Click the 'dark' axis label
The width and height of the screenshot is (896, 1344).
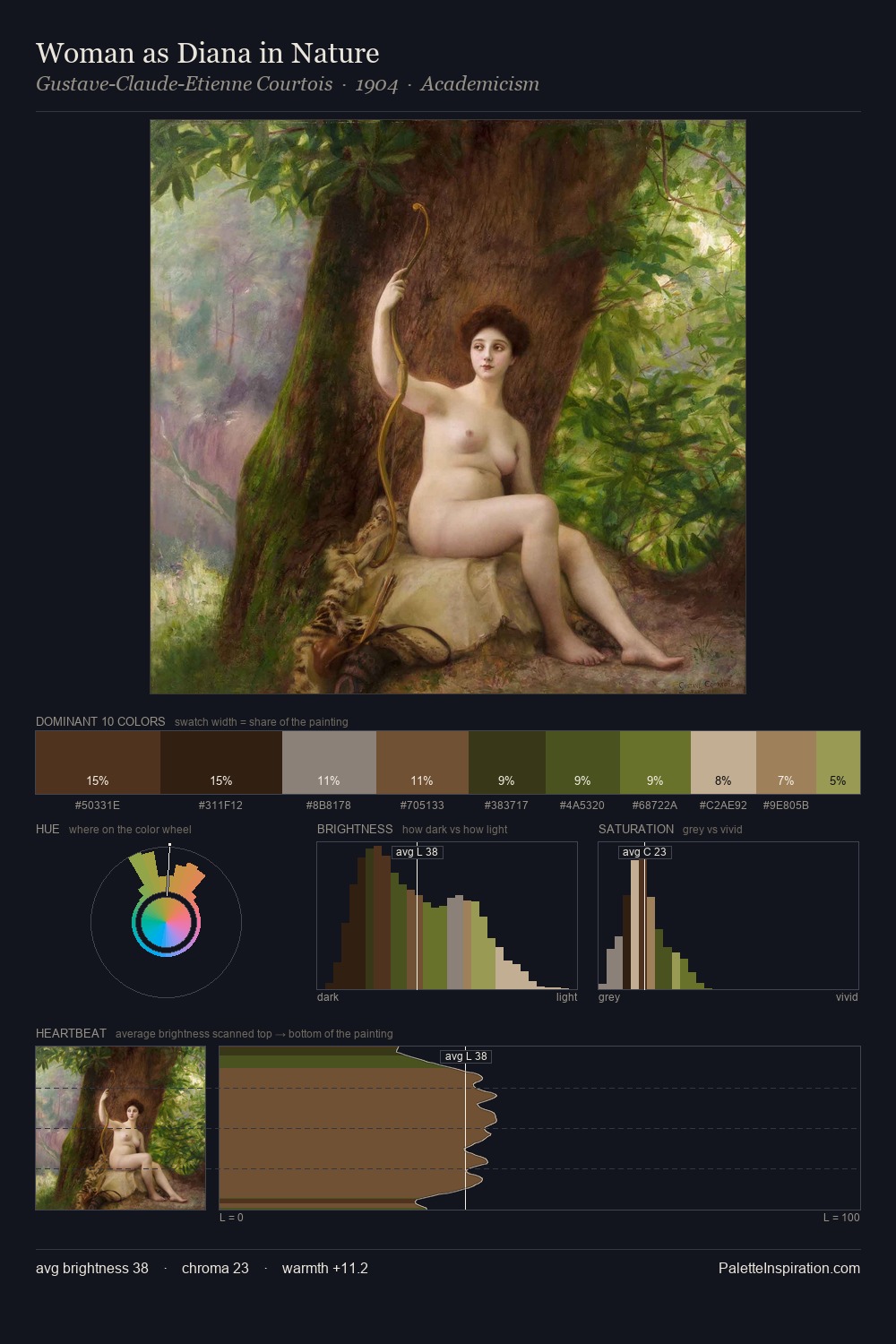(x=328, y=997)
